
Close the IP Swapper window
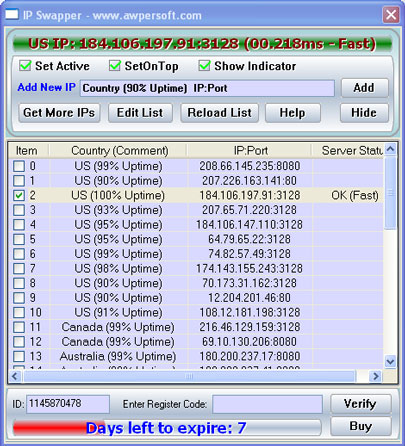(x=391, y=15)
